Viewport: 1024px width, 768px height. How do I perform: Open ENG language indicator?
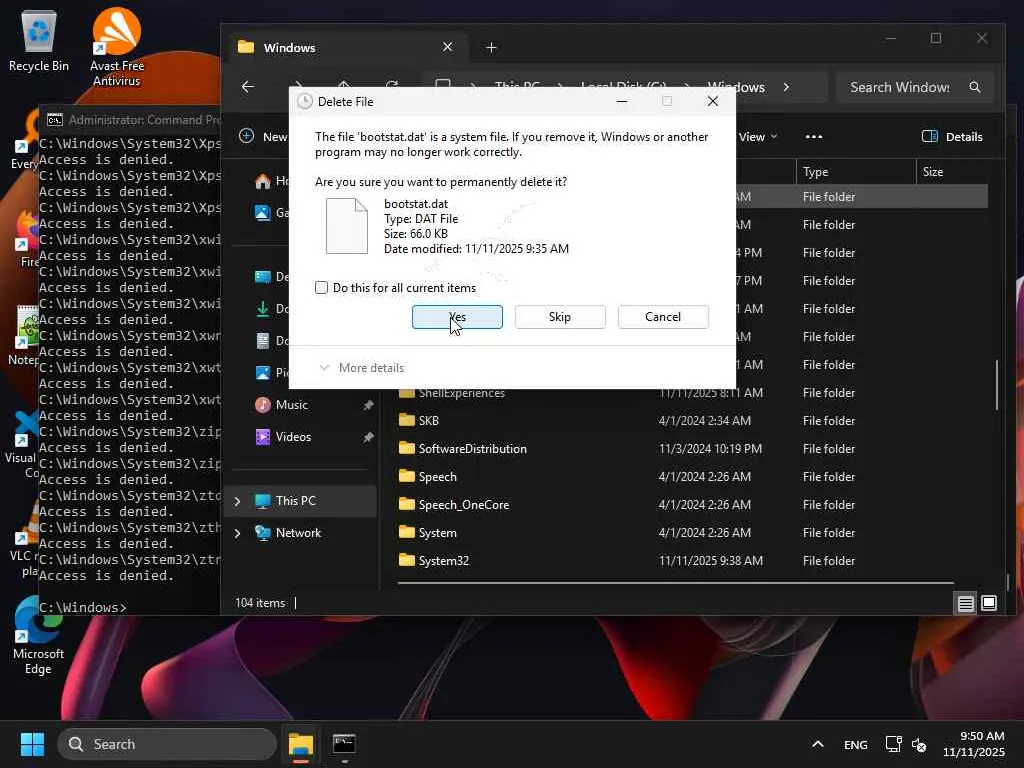(856, 744)
